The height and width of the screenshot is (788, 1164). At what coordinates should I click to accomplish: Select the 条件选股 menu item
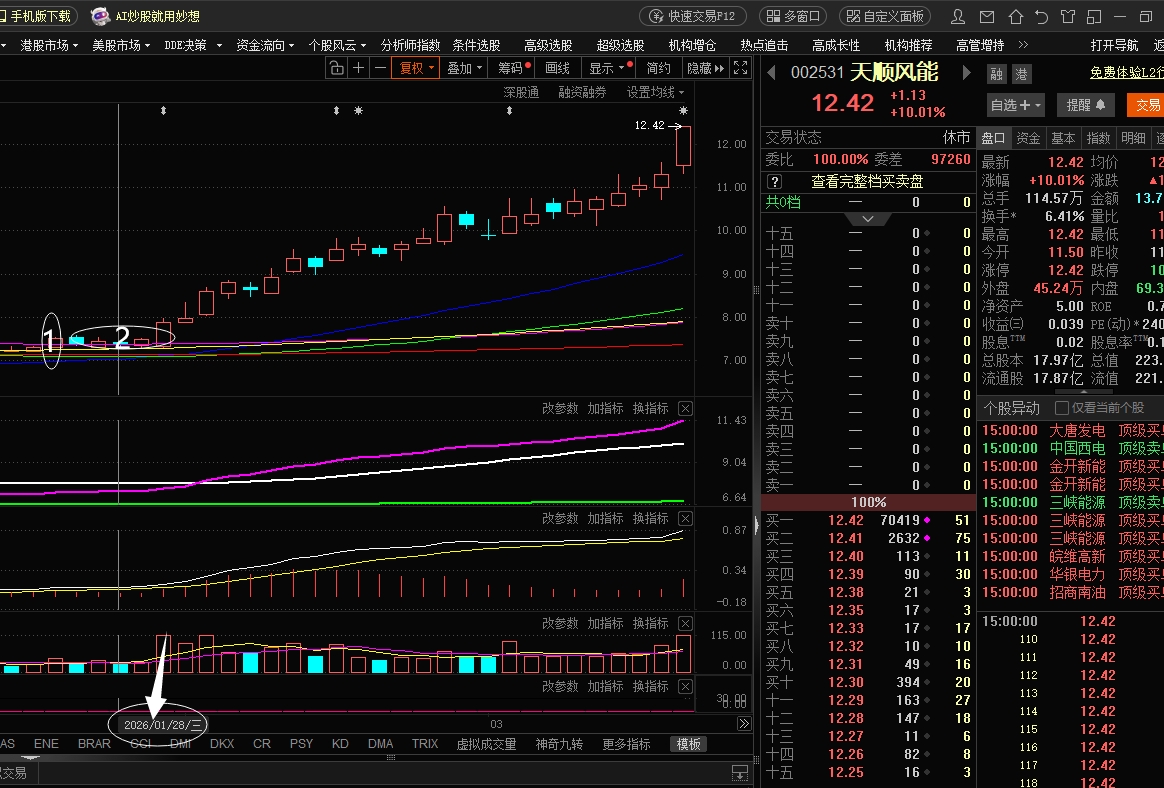click(477, 45)
